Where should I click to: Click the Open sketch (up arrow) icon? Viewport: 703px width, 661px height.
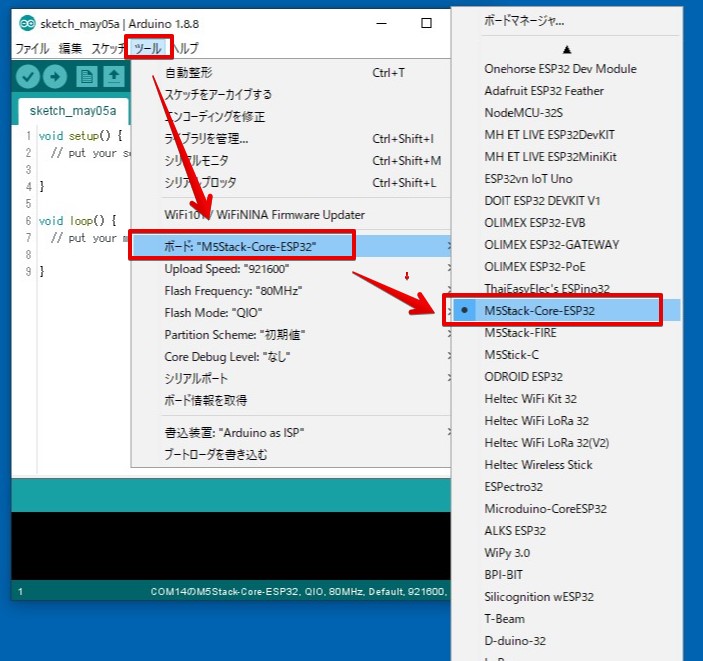(x=114, y=77)
